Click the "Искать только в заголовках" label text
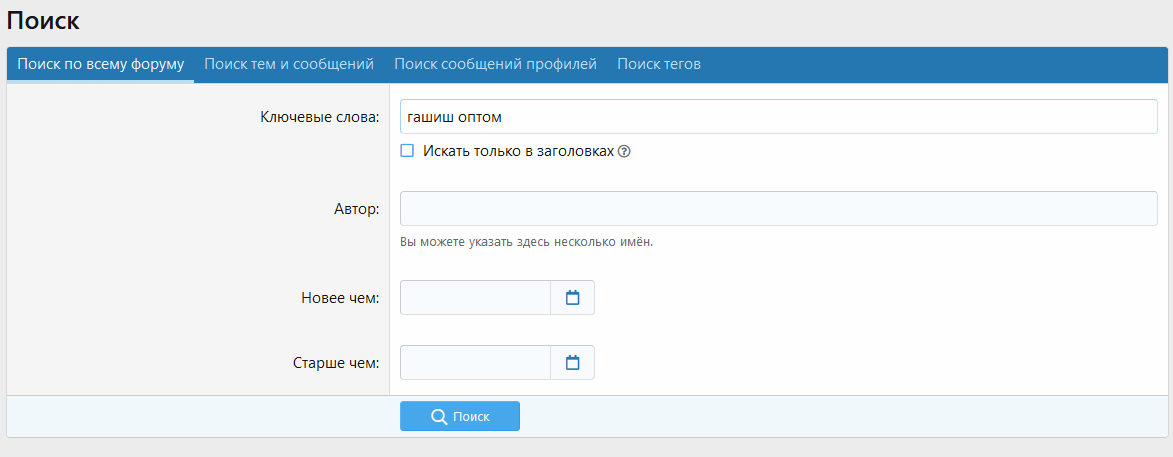This screenshot has width=1173, height=457. tap(518, 152)
